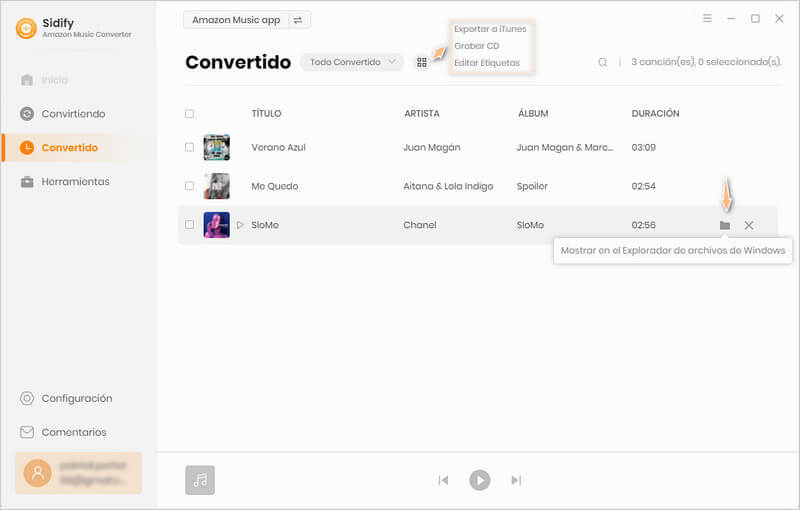The image size is (800, 510).
Task: Play the SloMo track with its play icon
Action: click(240, 225)
